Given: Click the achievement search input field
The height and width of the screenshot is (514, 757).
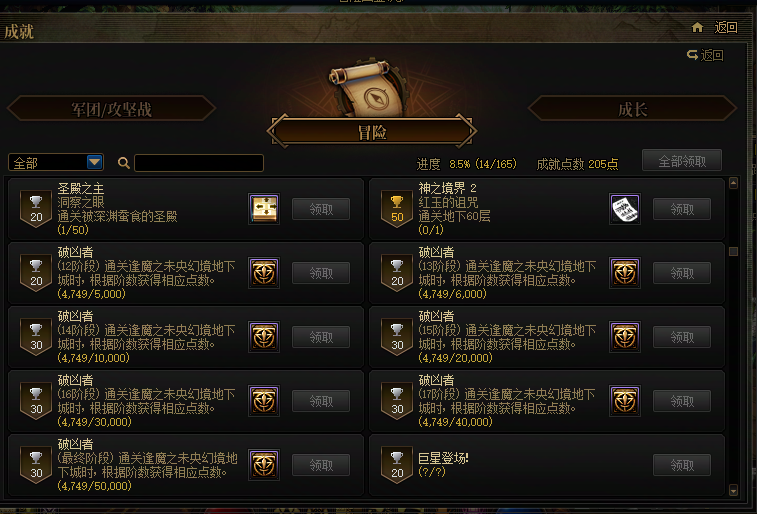Looking at the screenshot, I should [x=199, y=163].
